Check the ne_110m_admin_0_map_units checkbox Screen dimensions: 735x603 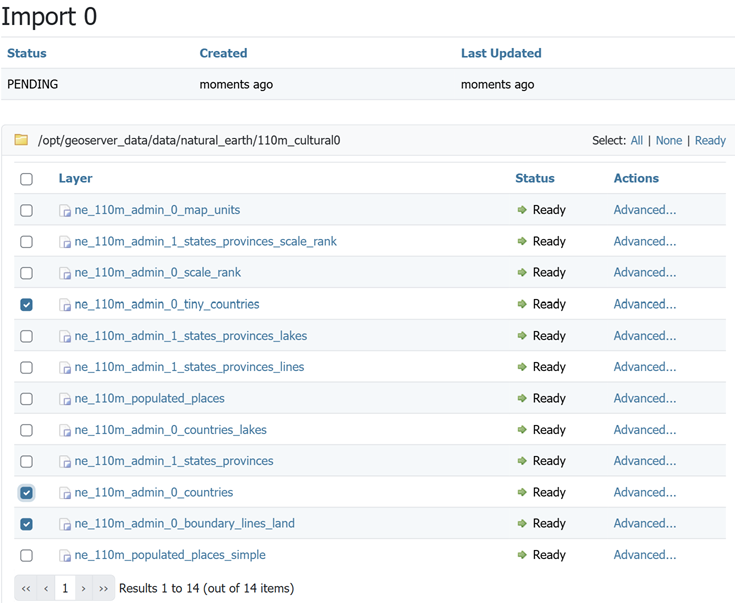[x=26, y=210]
